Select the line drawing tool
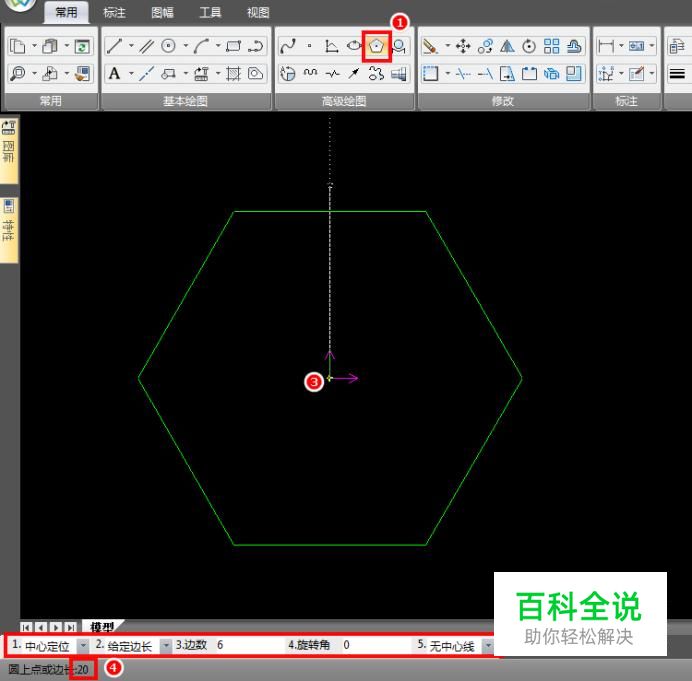Image resolution: width=692 pixels, height=681 pixels. (114, 46)
